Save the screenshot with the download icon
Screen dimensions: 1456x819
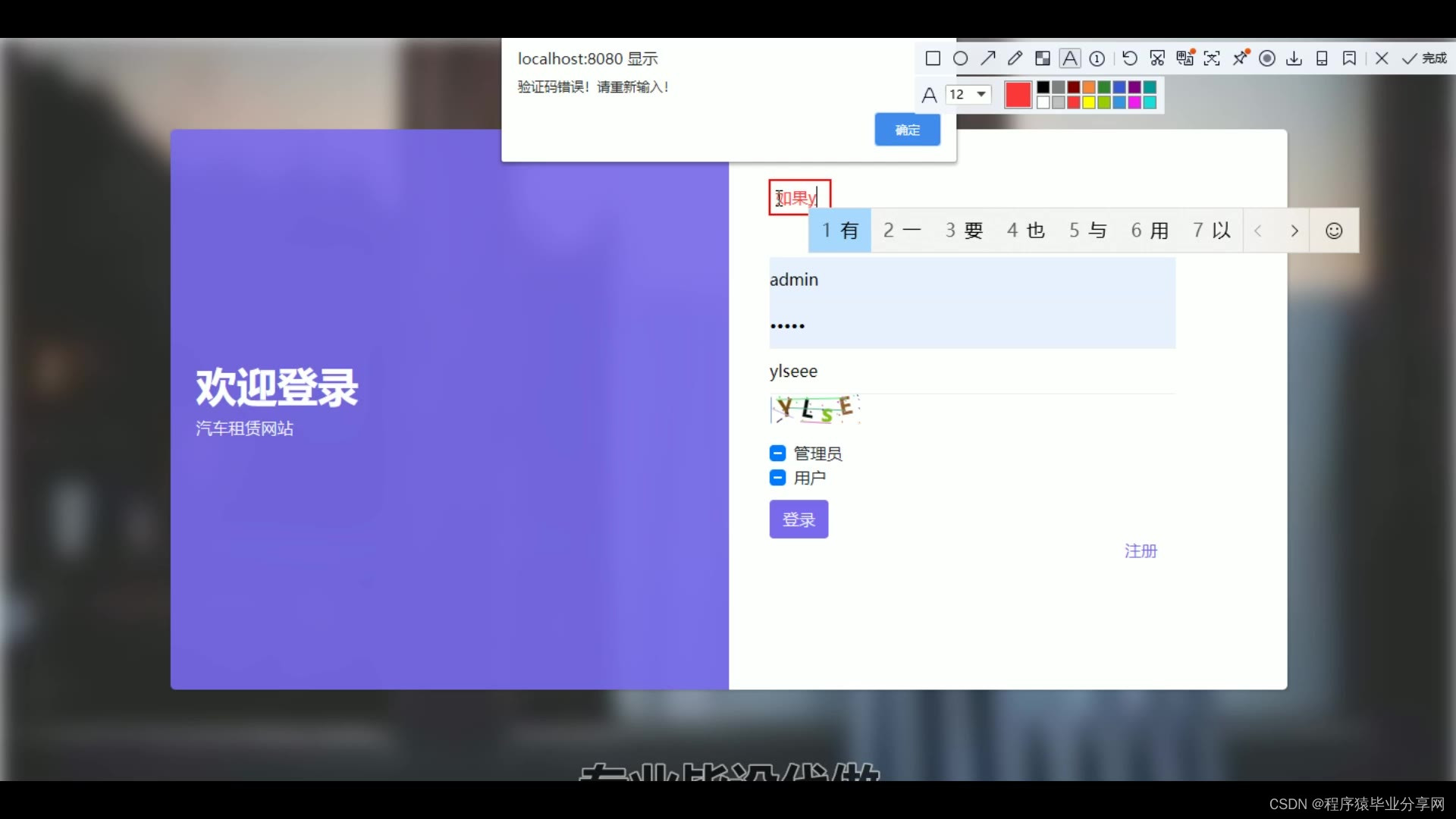point(1294,58)
